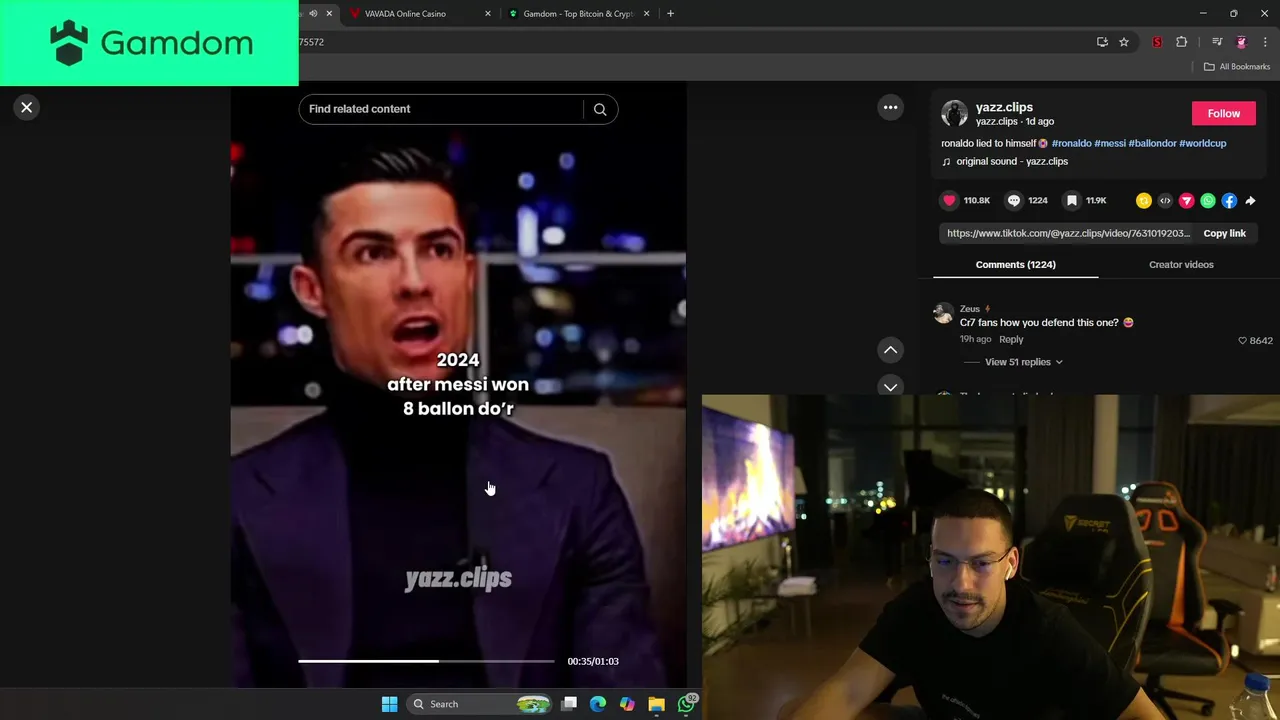
Task: Open Copilot from taskbar
Action: 627,704
